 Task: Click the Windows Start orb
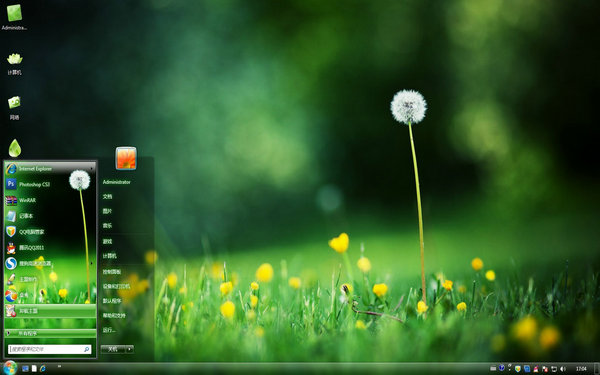pos(10,368)
